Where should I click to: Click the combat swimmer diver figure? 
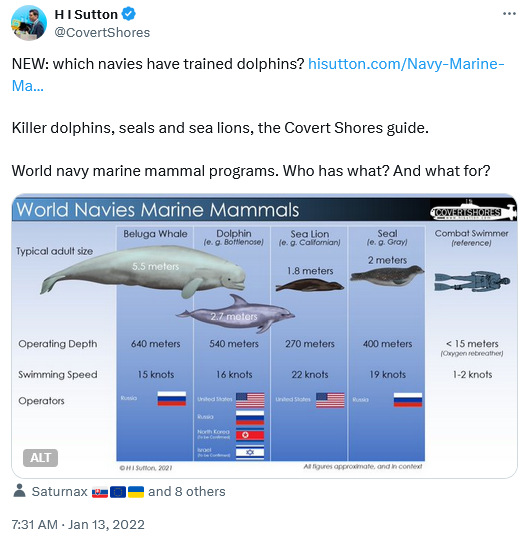click(472, 281)
